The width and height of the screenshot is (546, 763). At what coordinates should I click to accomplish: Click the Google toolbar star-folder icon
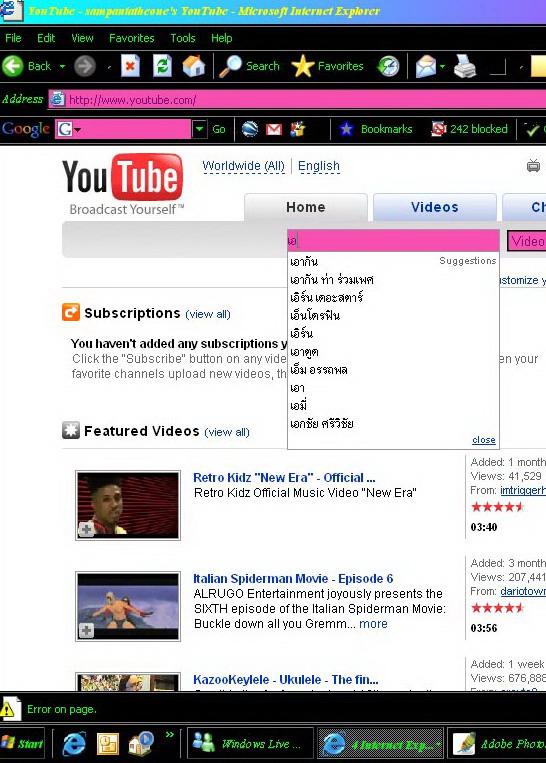pos(298,129)
